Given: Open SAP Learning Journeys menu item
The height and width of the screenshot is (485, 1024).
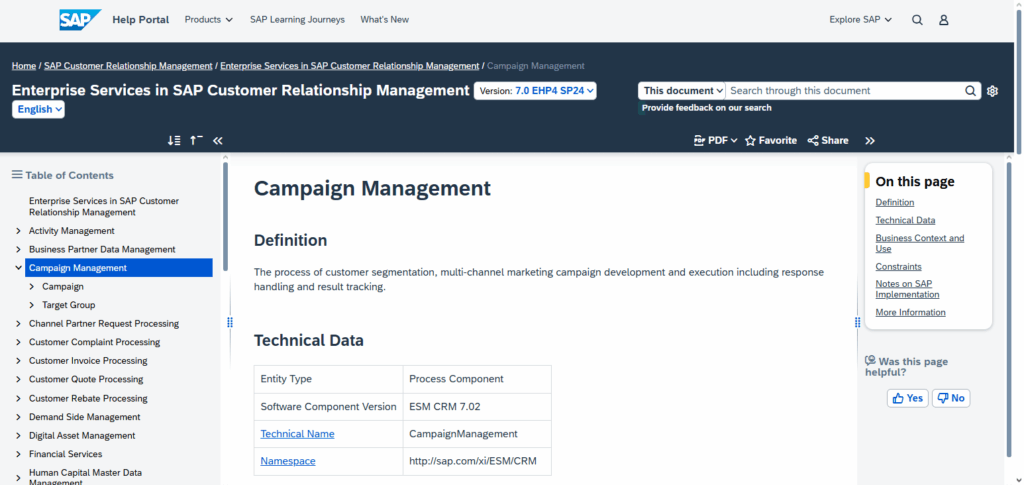Looking at the screenshot, I should [x=297, y=20].
